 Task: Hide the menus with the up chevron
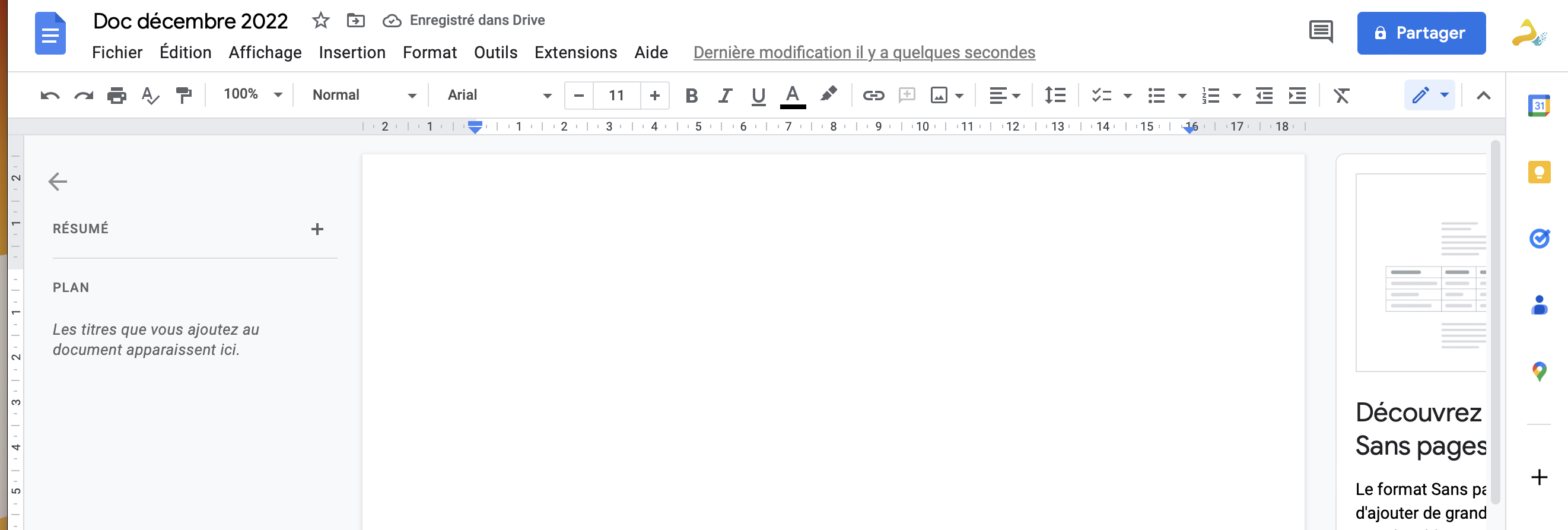pos(1483,95)
